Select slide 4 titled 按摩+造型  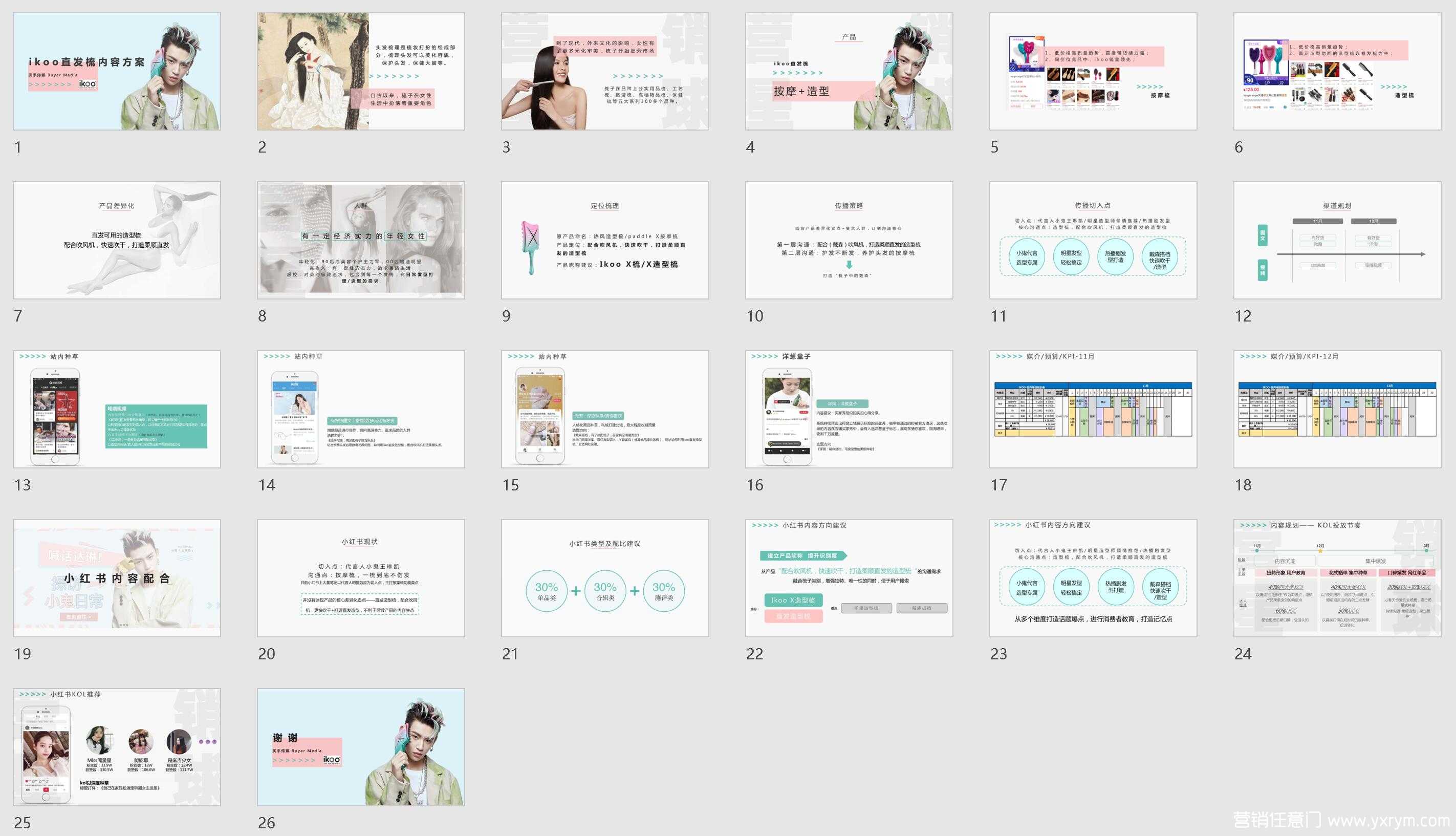tap(849, 71)
